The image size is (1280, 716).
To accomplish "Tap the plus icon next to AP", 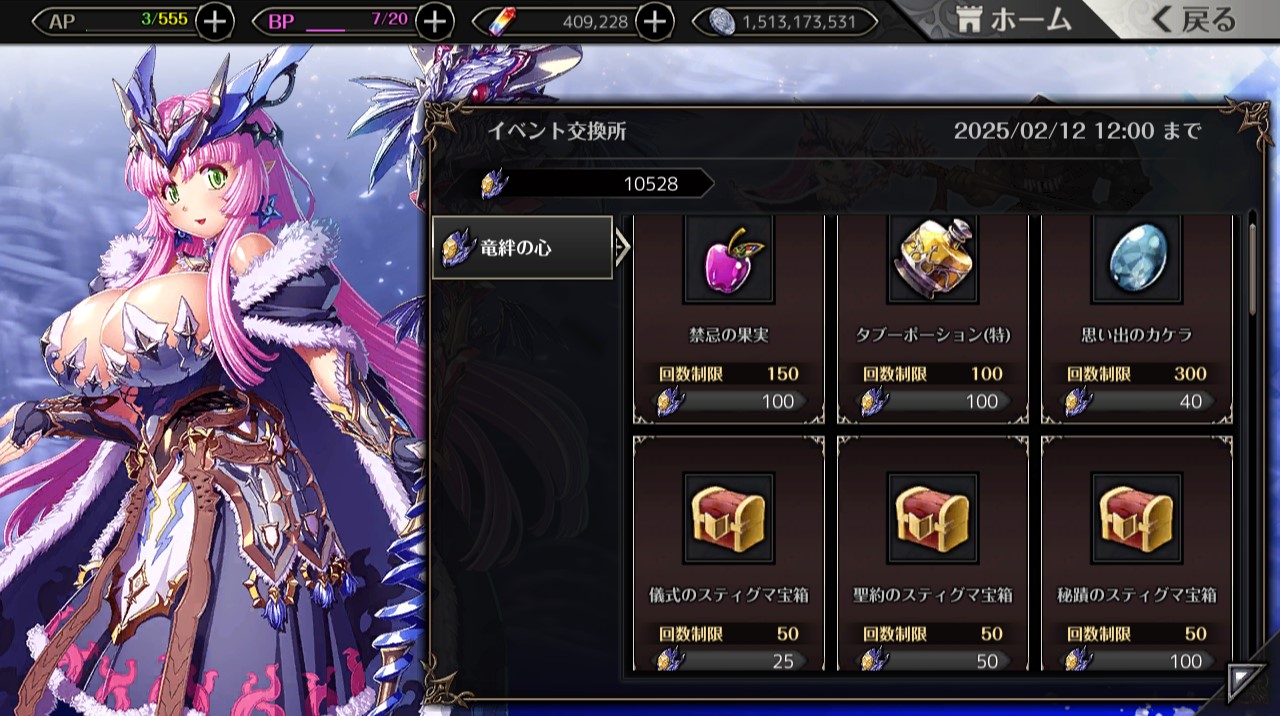I will tap(215, 21).
